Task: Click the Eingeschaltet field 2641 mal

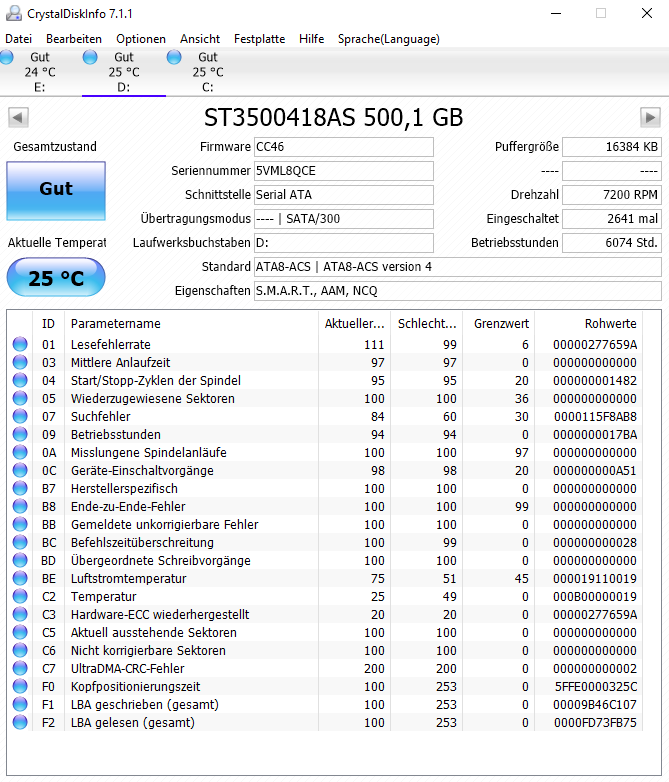Action: 612,219
